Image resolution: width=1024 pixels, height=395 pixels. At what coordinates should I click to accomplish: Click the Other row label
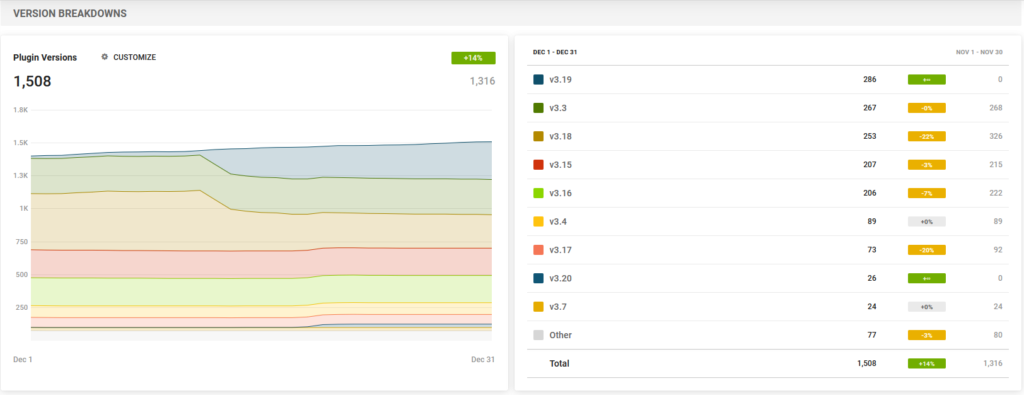click(x=560, y=335)
